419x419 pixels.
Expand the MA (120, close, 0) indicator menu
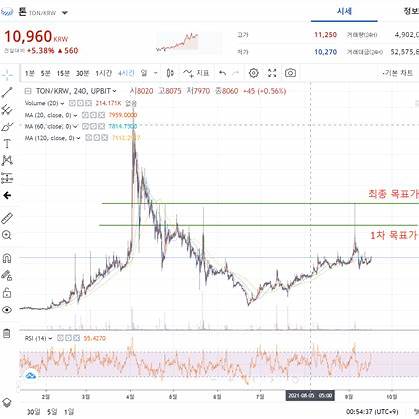[78, 138]
